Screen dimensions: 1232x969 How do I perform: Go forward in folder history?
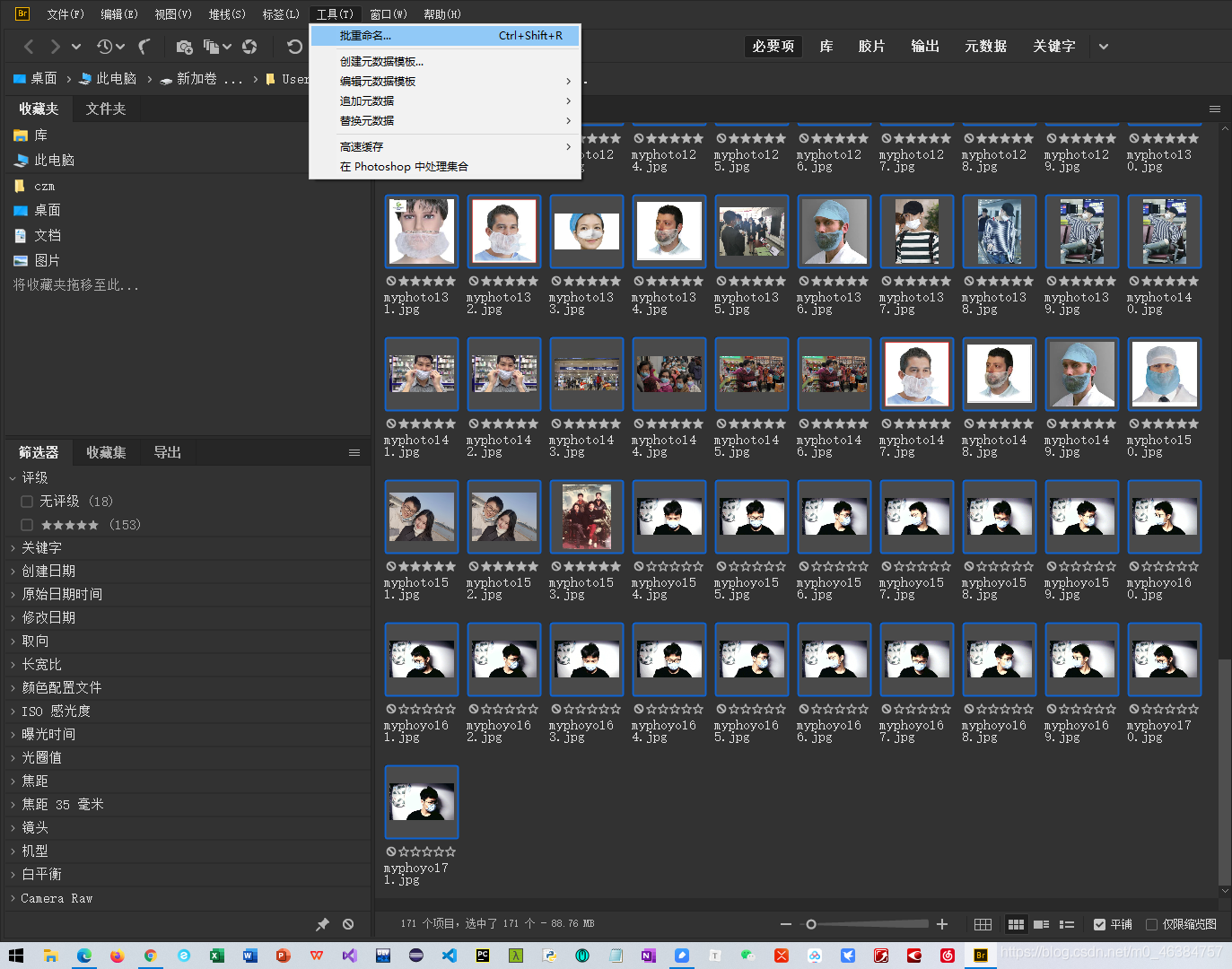pyautogui.click(x=56, y=47)
